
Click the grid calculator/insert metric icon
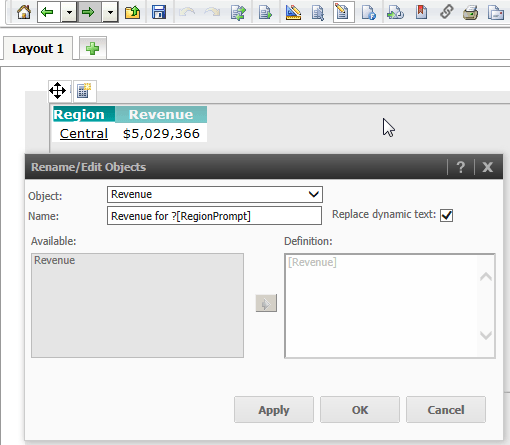pos(84,91)
